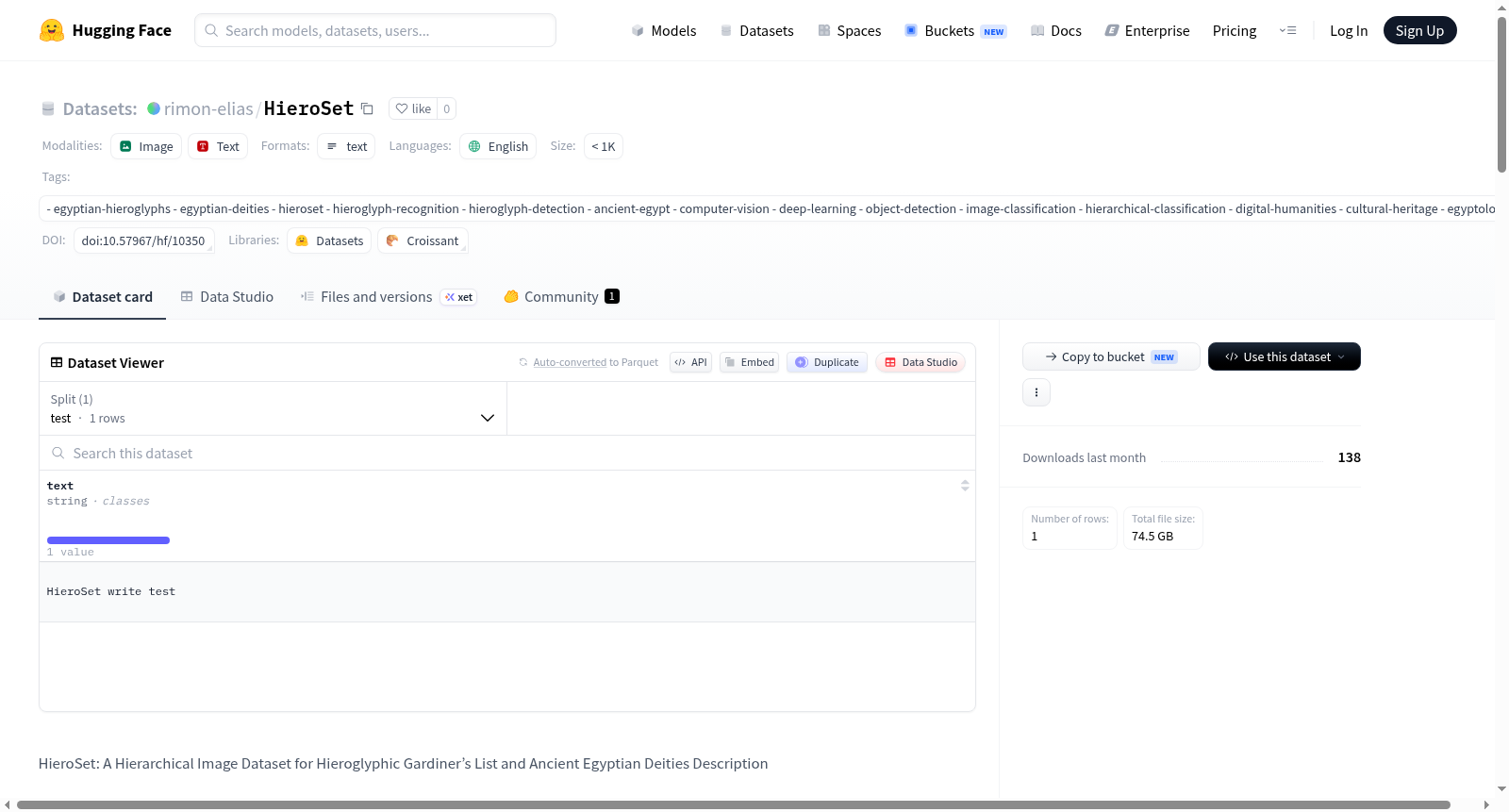The height and width of the screenshot is (812, 1509).
Task: Click the API button in Dataset Viewer
Action: (690, 362)
